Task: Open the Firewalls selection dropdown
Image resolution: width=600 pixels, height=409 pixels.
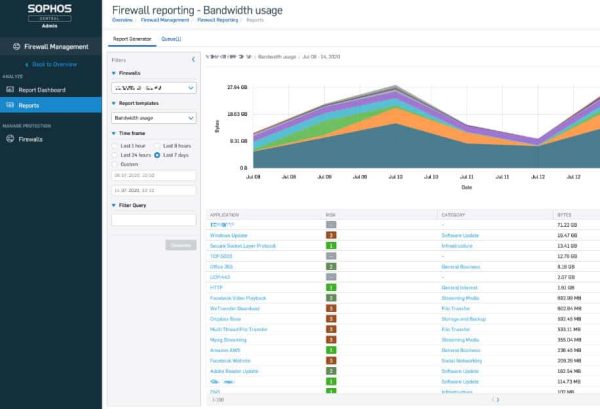Action: click(x=153, y=88)
